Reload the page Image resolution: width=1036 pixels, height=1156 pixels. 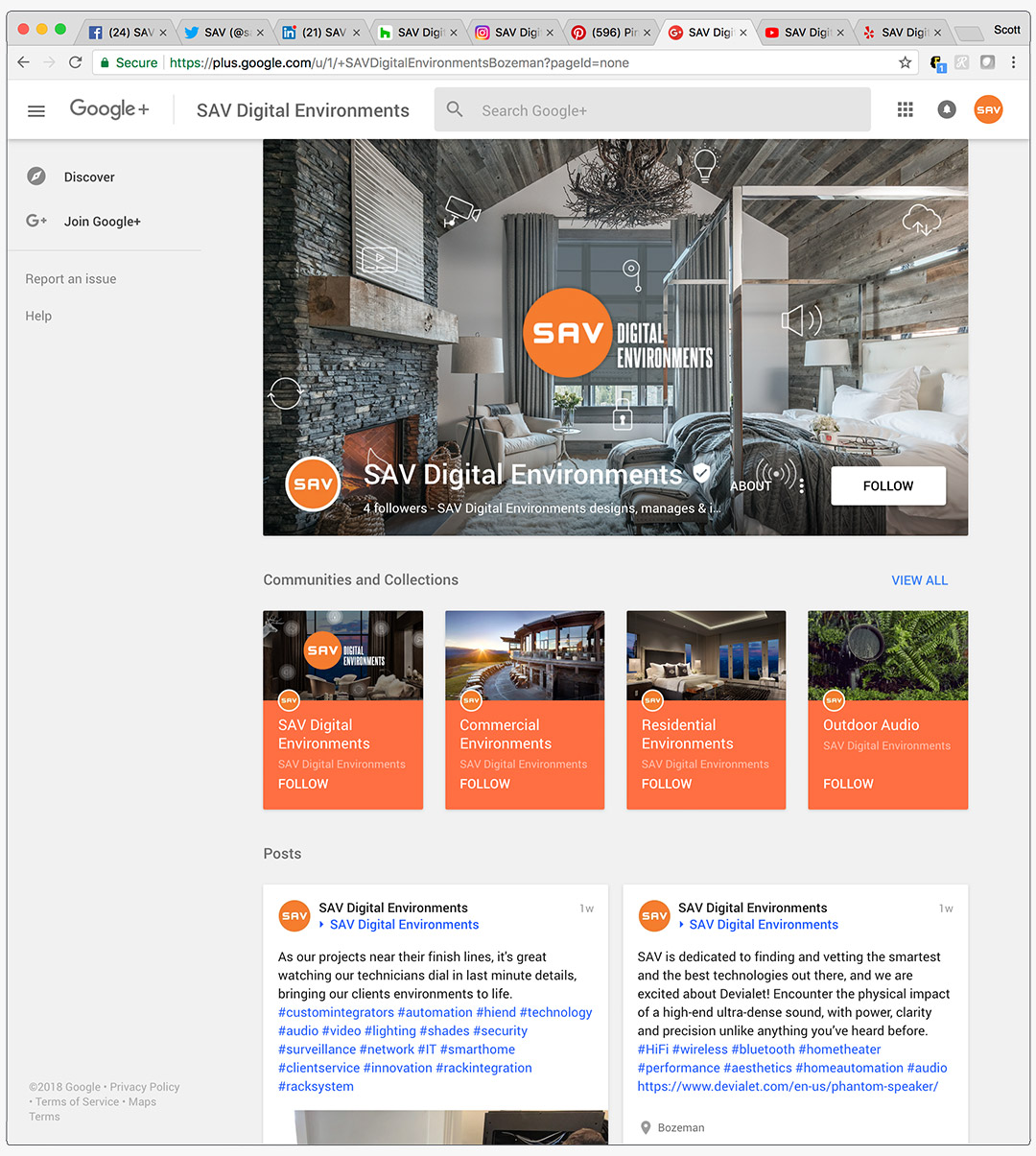click(76, 62)
